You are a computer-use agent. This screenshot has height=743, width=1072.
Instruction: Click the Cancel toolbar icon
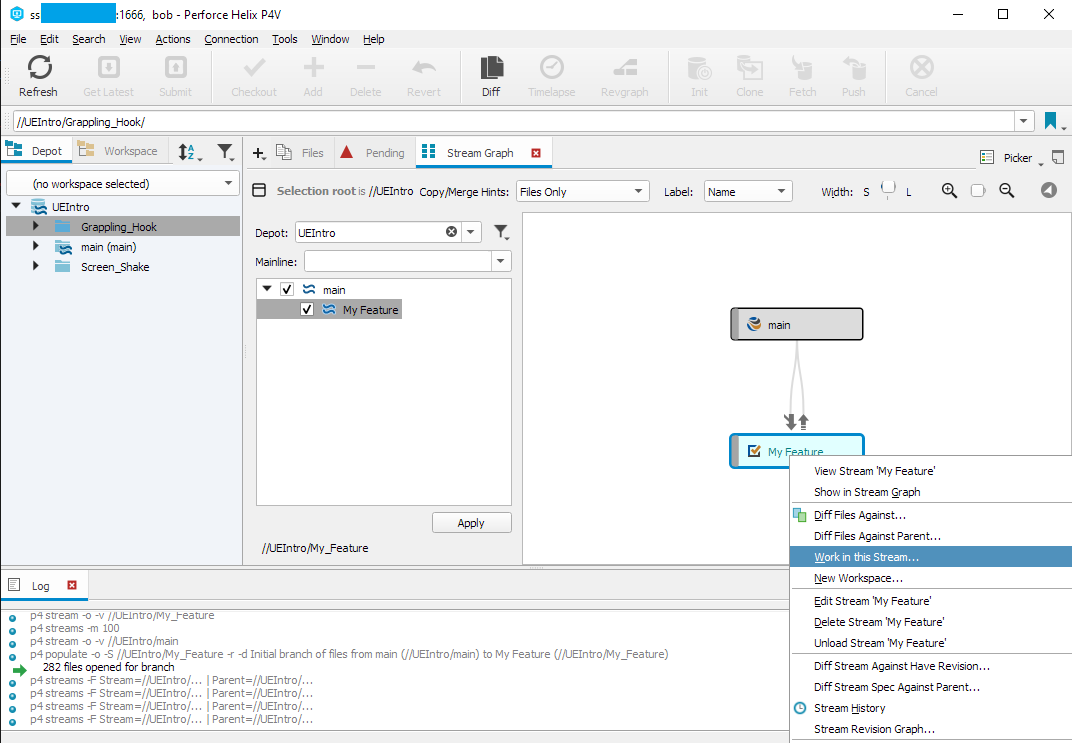[922, 75]
